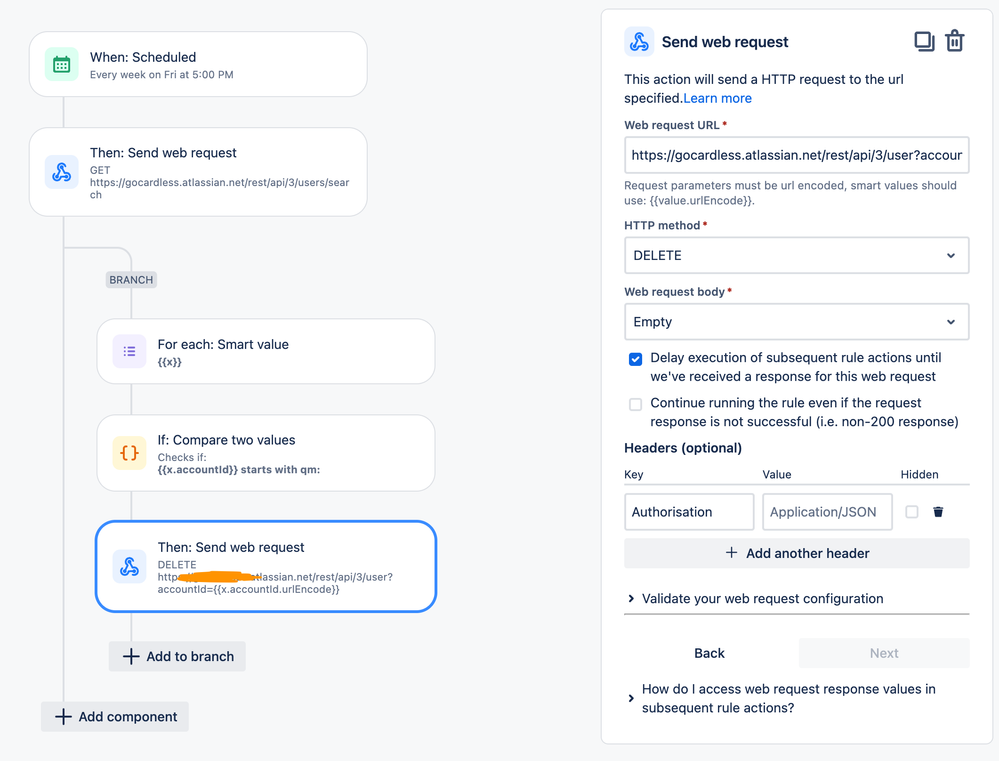Expand How do I access response values
999x761 pixels.
pos(788,699)
